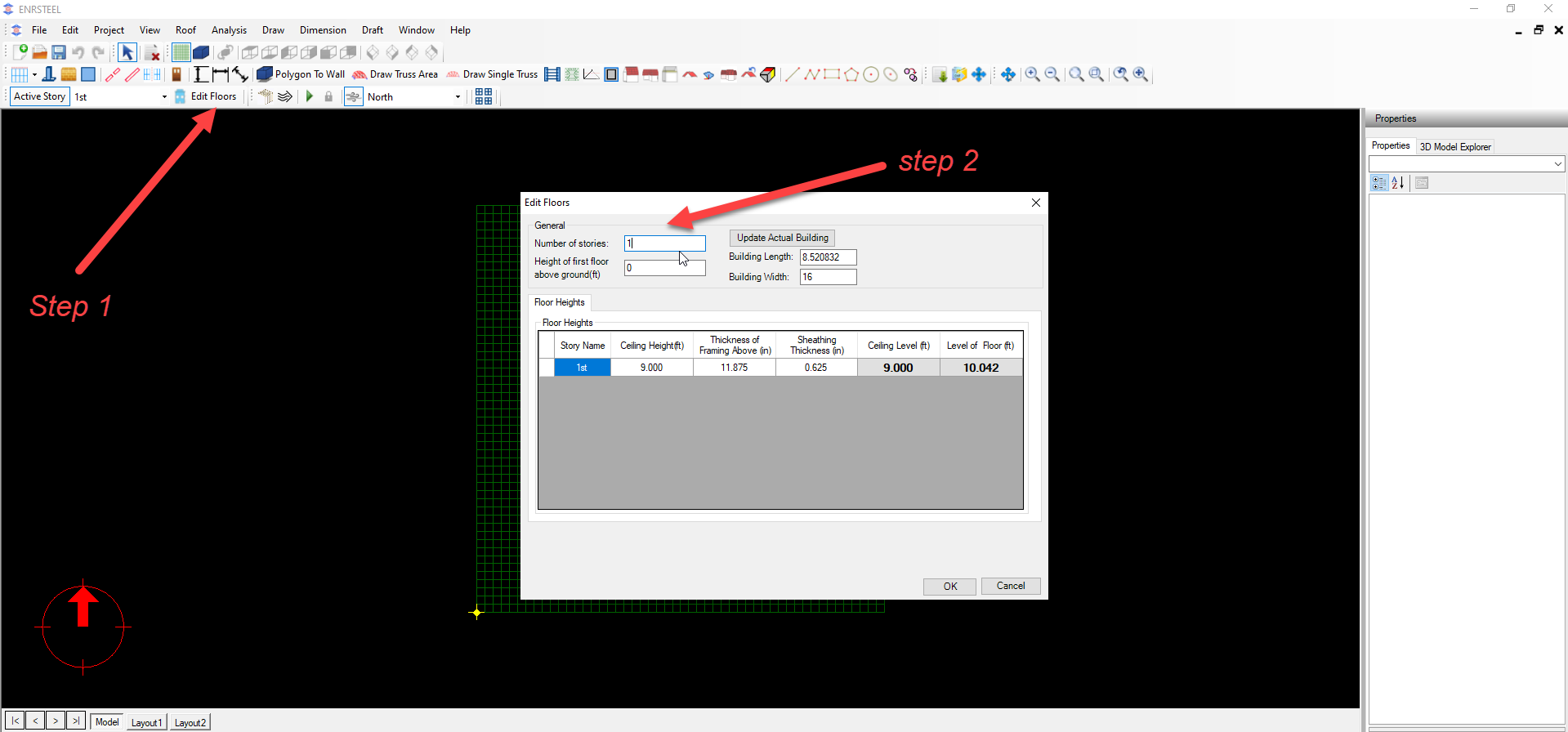Open the Properties panel object dropdown
The image size is (1568, 732).
[1557, 164]
